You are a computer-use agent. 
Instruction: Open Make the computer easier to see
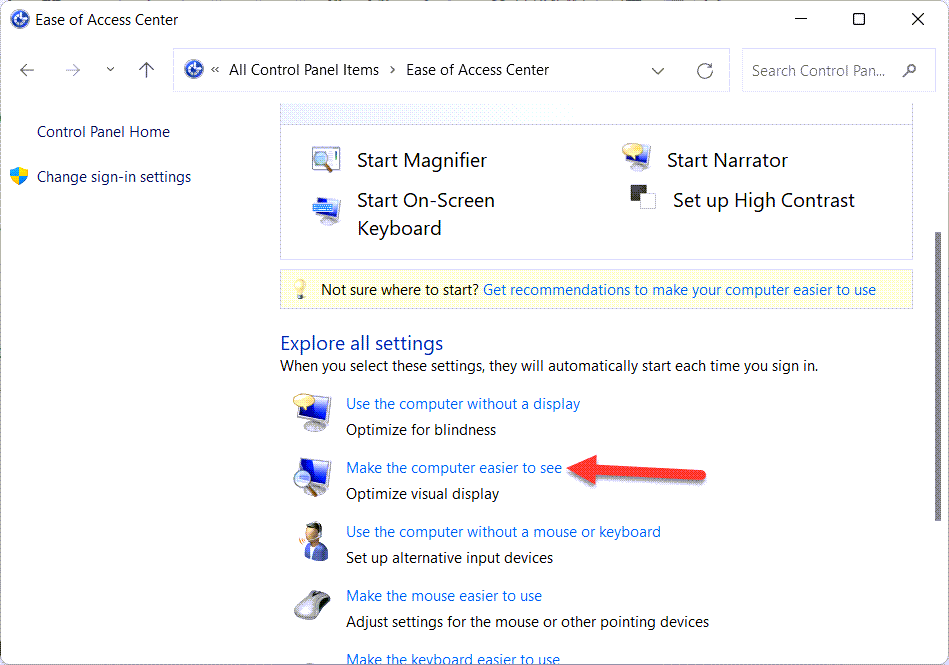(x=454, y=468)
